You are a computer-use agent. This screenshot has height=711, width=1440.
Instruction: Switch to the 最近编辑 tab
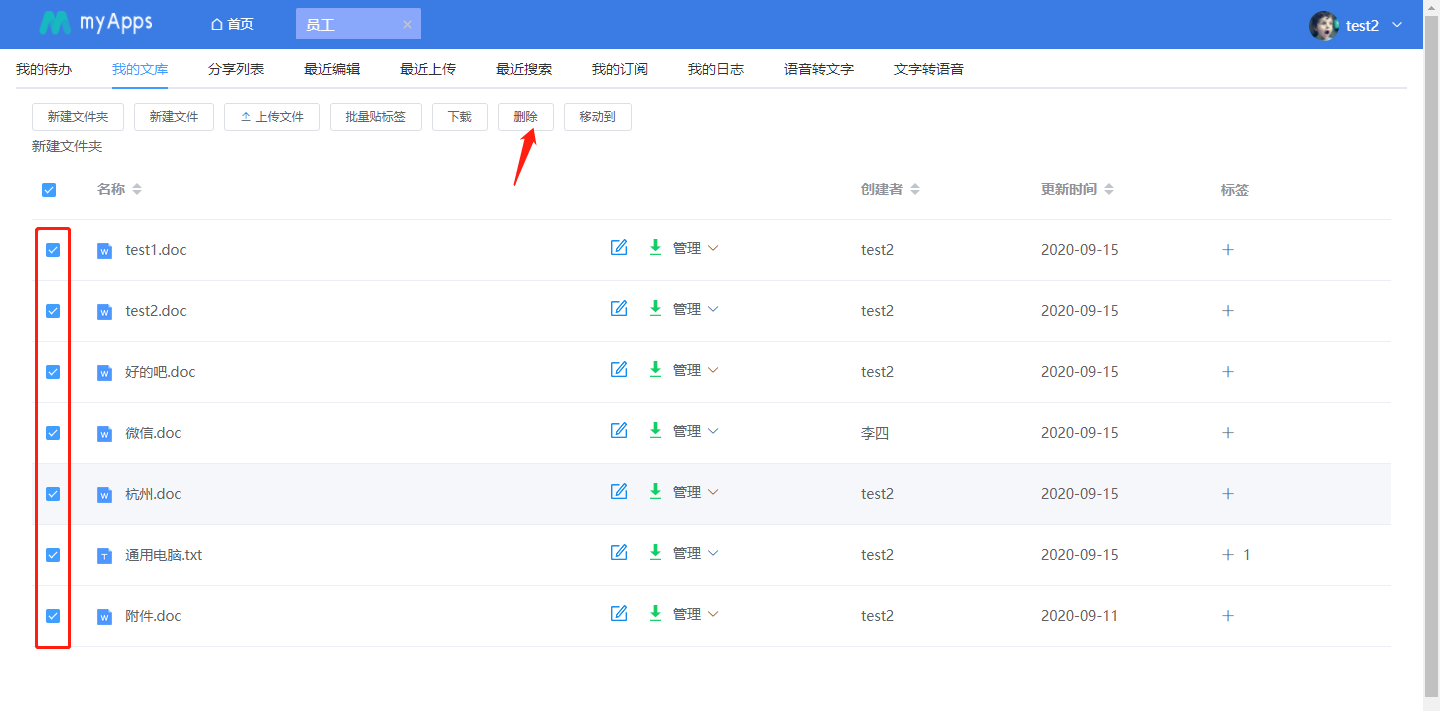pos(332,69)
